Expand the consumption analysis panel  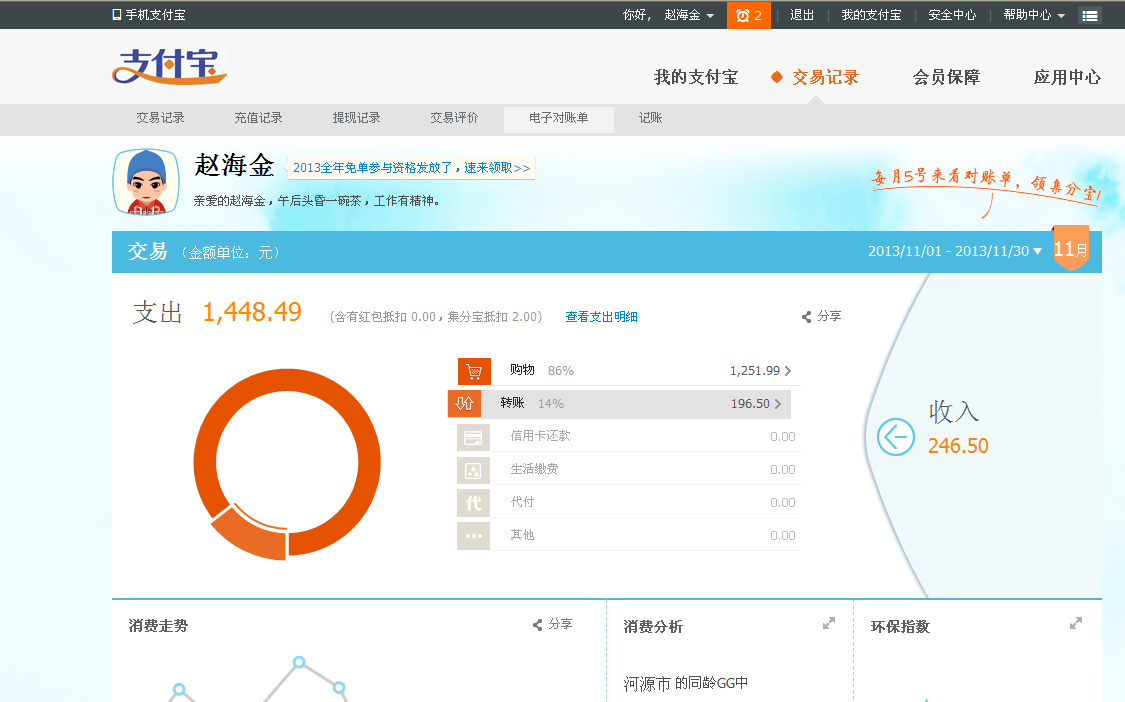[x=829, y=623]
